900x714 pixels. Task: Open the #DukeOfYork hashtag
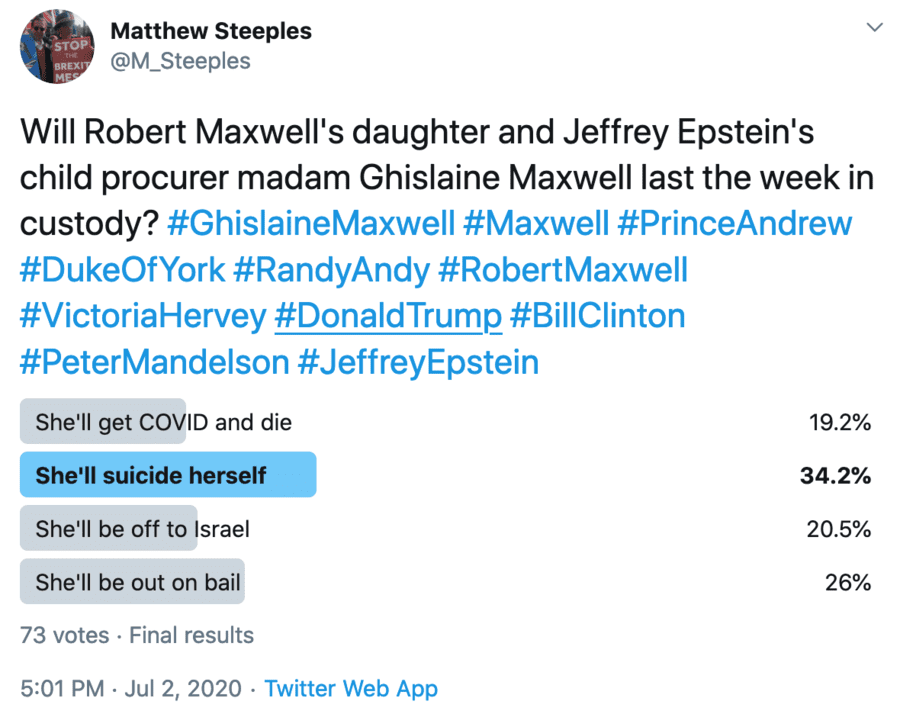click(x=123, y=269)
